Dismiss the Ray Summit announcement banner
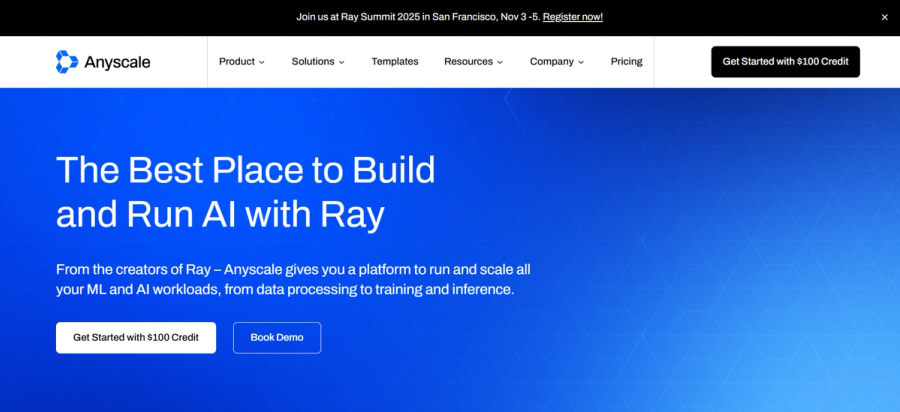 click(x=885, y=17)
